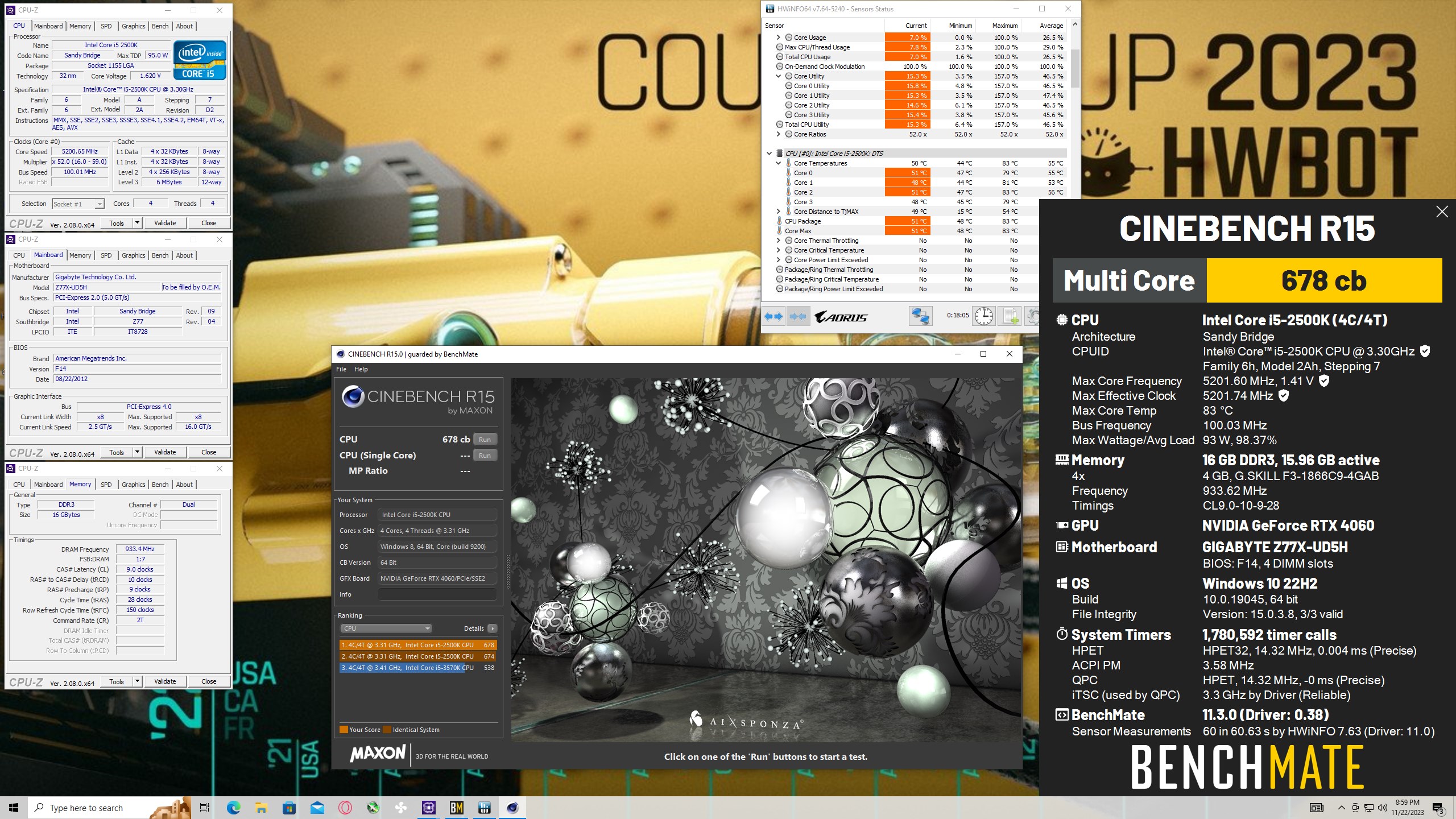Collapse the CPU [#0] i5-2500K DTS section

click(x=769, y=154)
